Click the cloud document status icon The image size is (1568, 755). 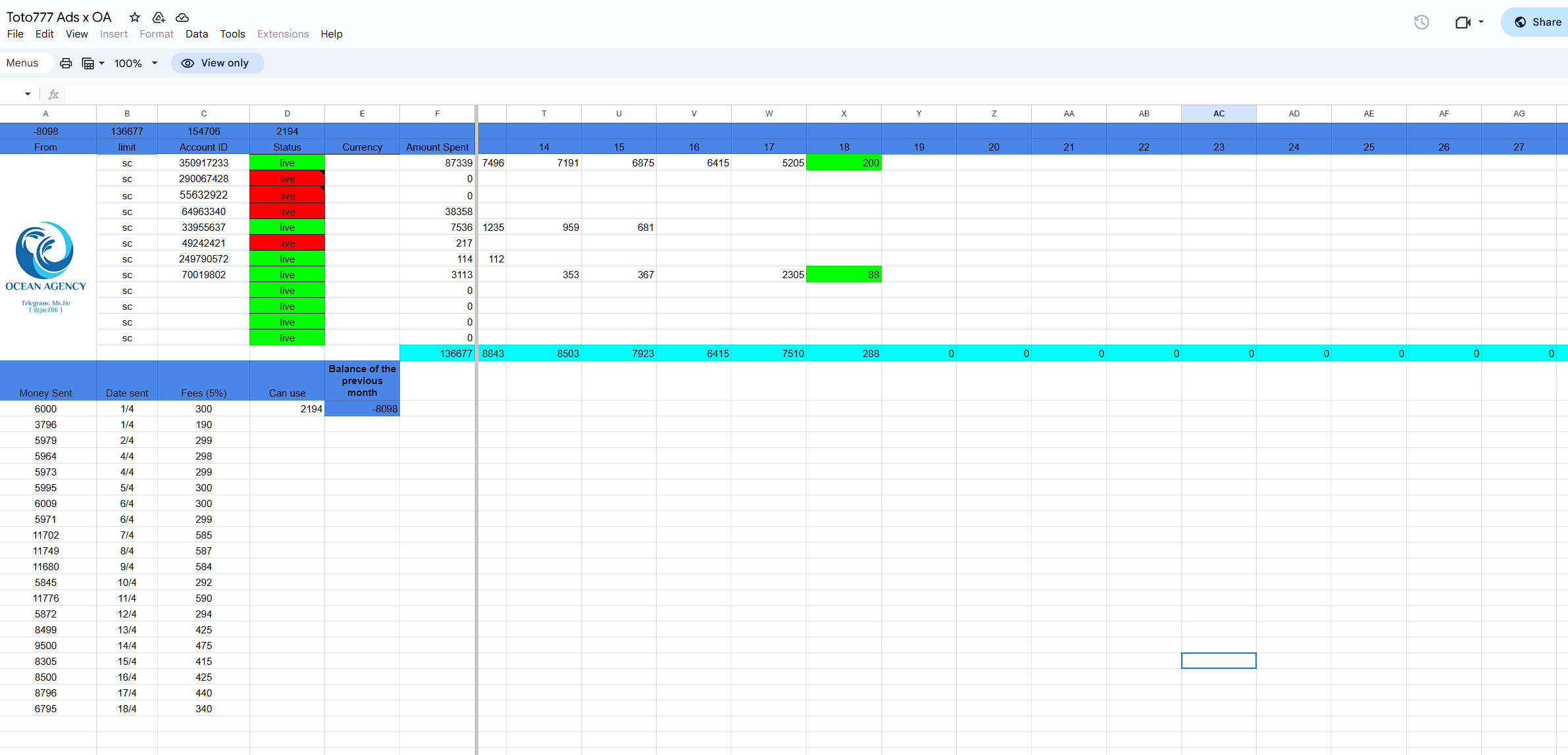[x=182, y=17]
